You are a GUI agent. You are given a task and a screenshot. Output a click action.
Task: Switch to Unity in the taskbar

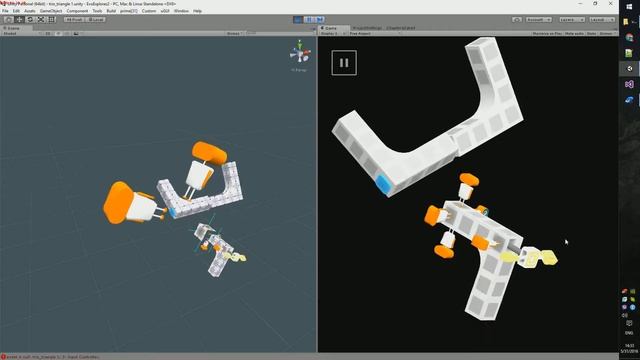(629, 69)
